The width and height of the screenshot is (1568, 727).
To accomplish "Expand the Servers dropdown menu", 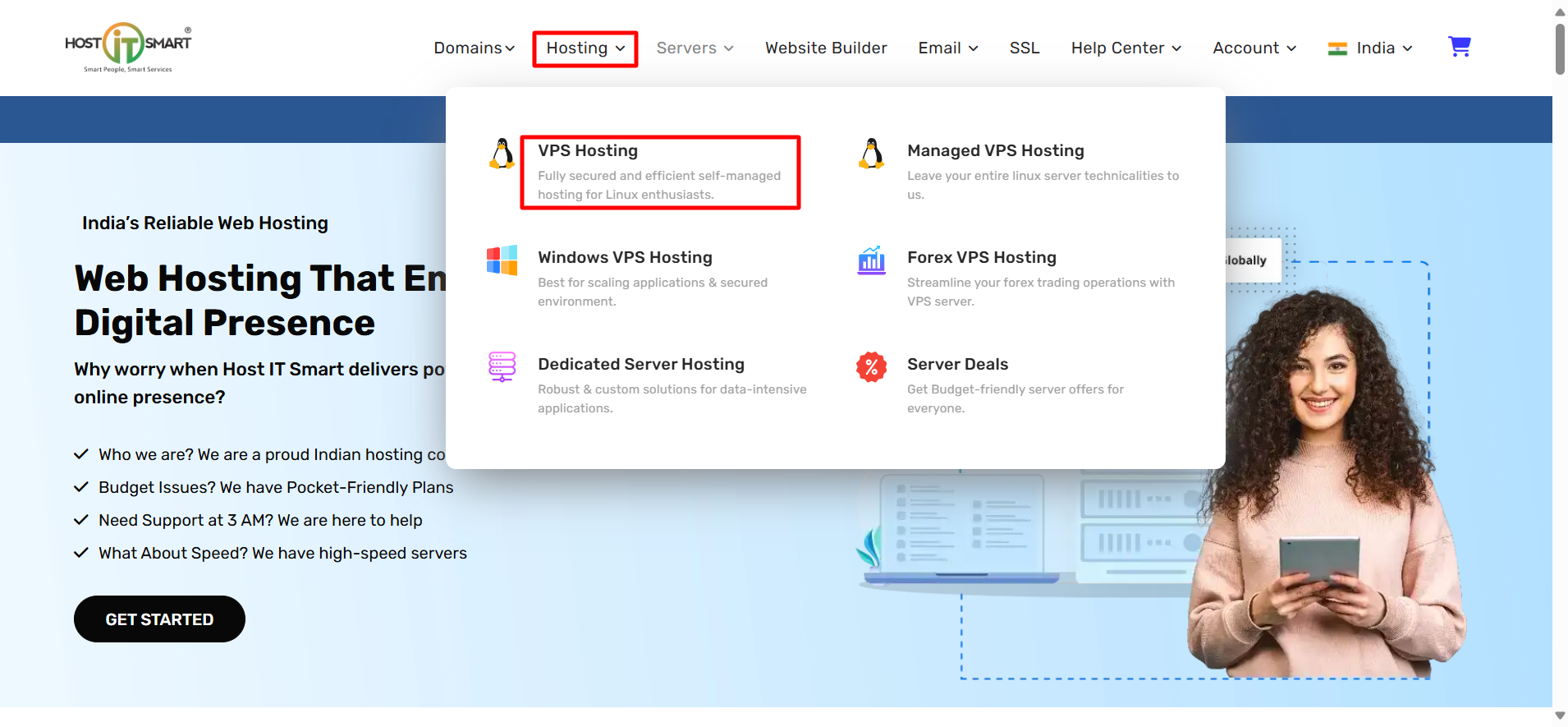I will click(695, 48).
